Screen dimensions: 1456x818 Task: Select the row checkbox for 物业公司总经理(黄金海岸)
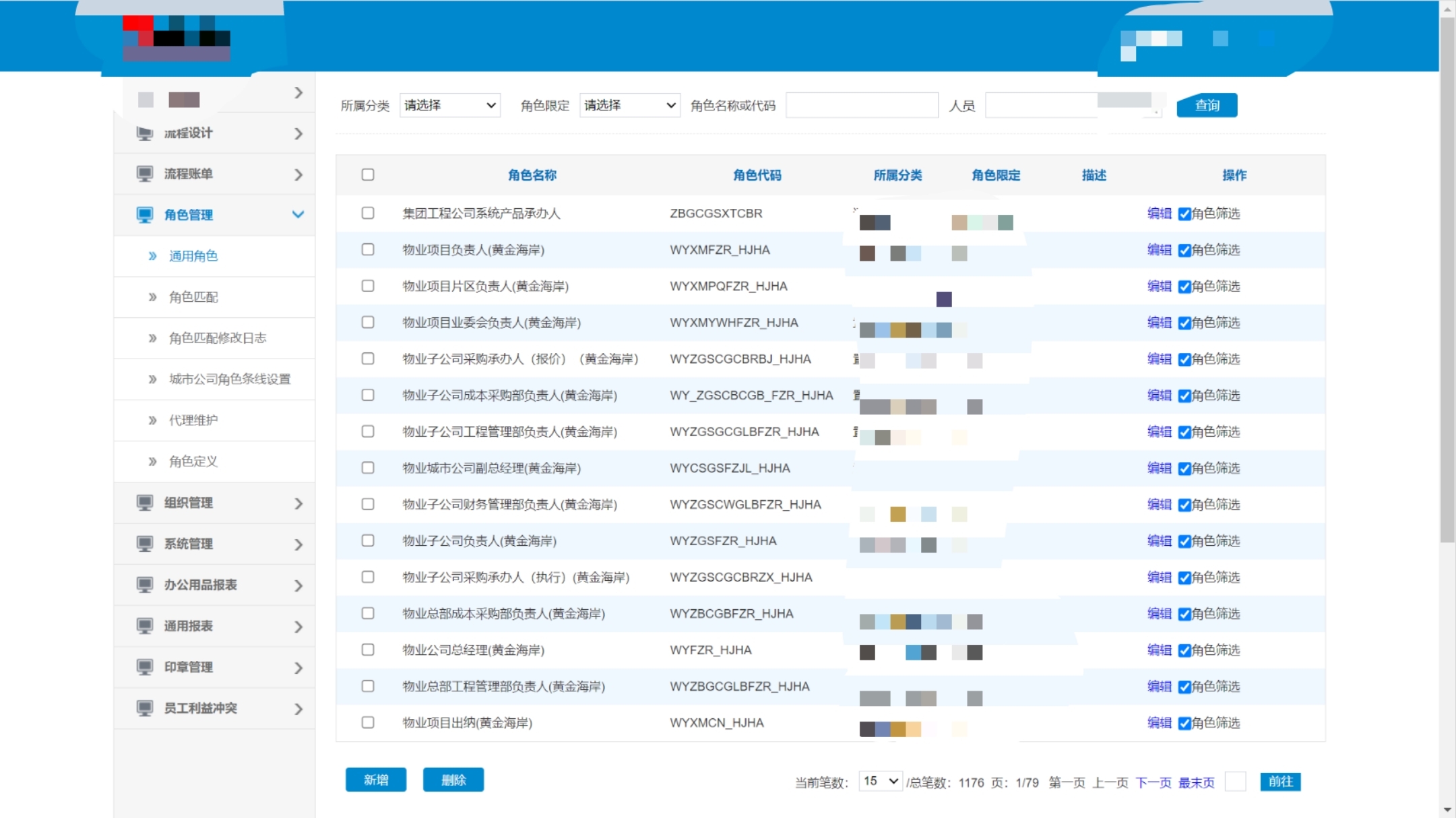pyautogui.click(x=368, y=650)
